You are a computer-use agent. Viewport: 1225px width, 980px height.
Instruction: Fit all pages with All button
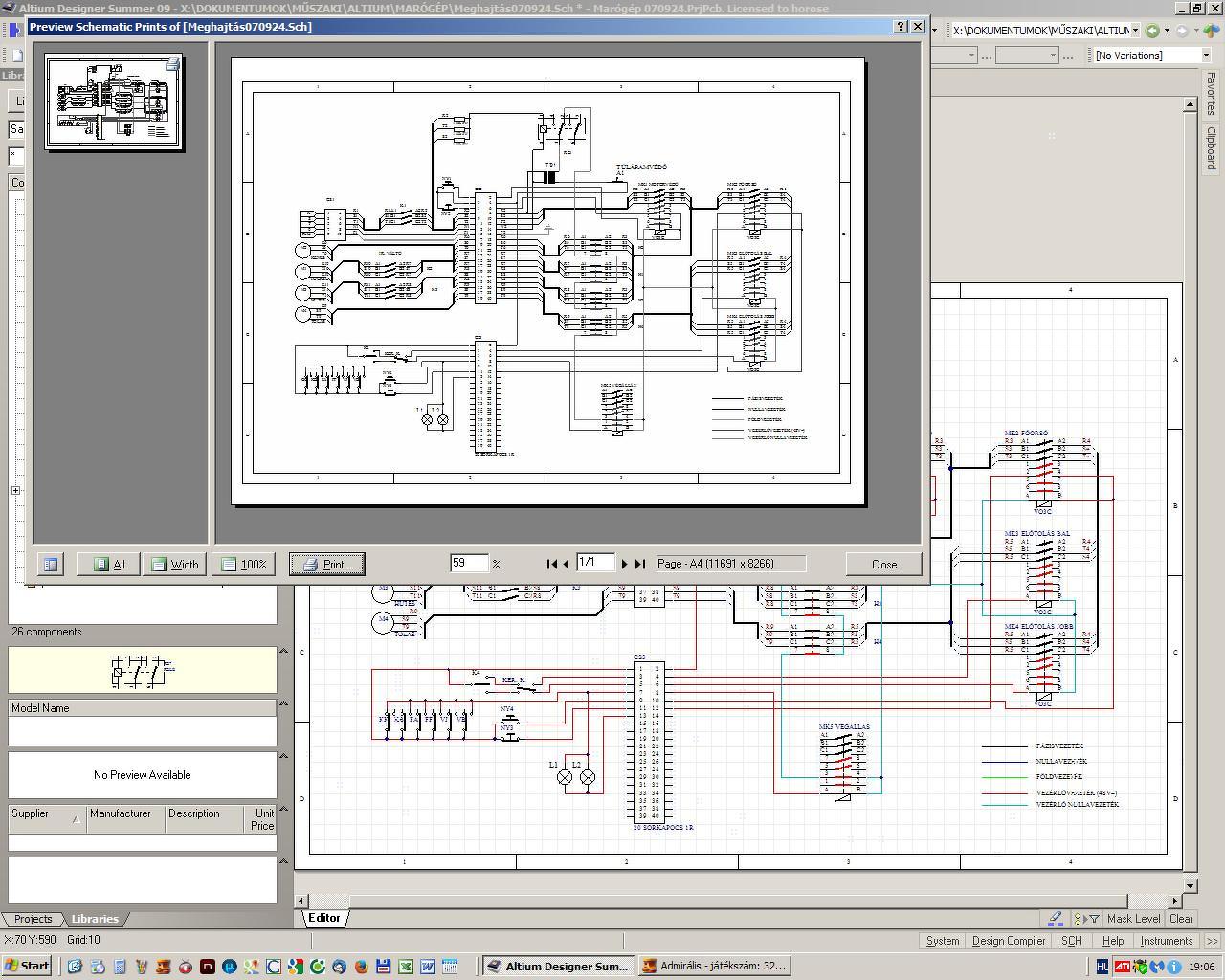108,565
